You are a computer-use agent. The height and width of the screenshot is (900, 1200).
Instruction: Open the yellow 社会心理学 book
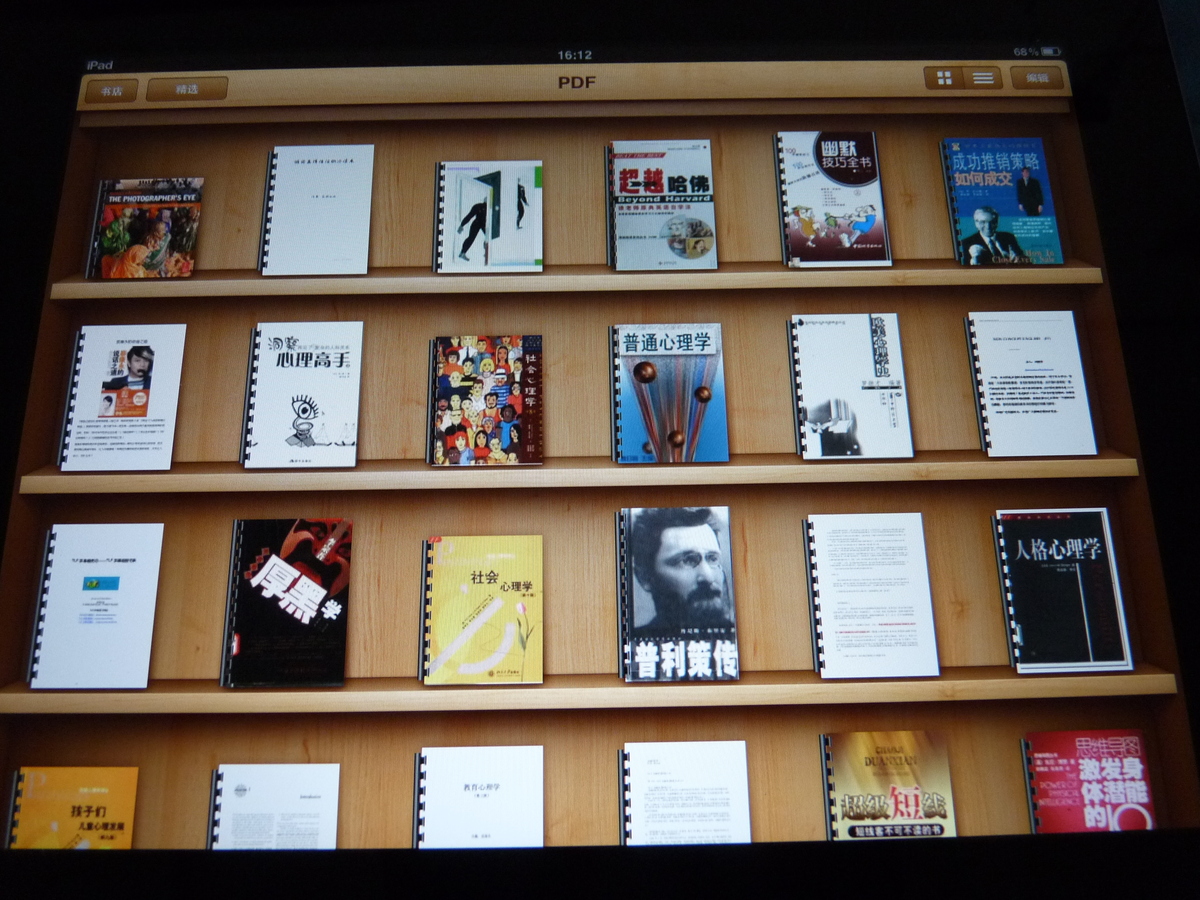pyautogui.click(x=482, y=609)
